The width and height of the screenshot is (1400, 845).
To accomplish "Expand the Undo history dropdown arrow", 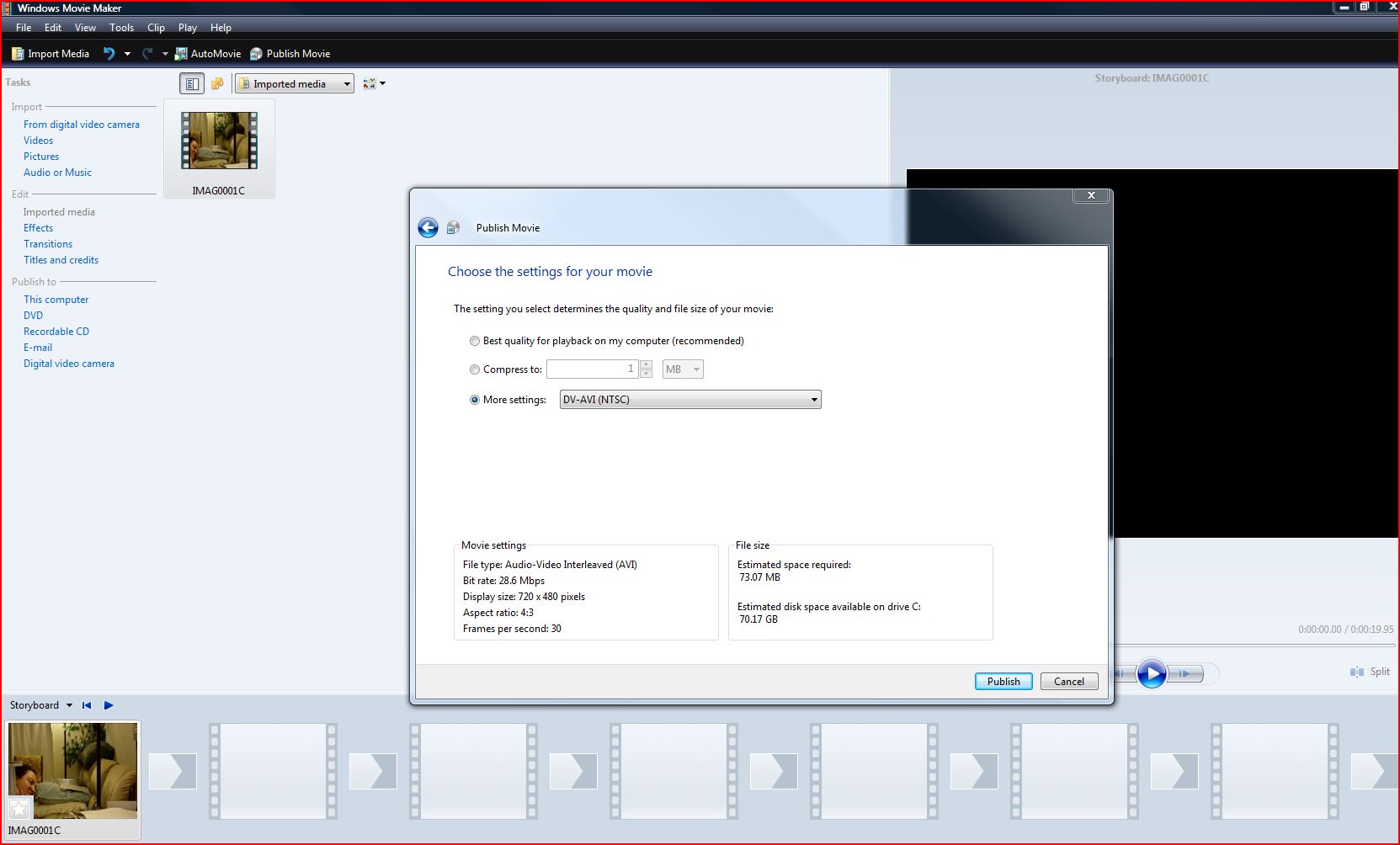I will (x=127, y=54).
